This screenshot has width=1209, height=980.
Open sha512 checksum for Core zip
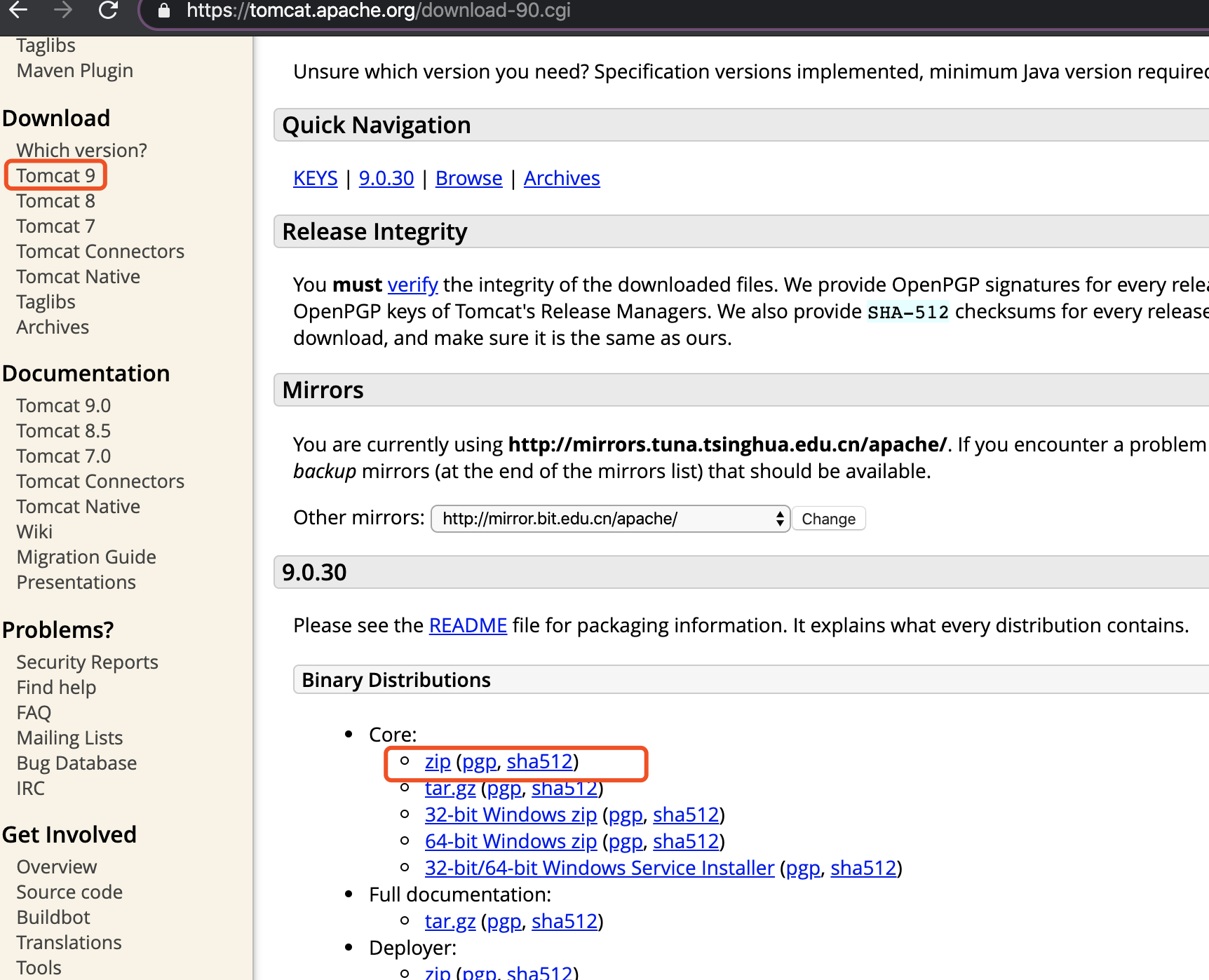click(540, 761)
